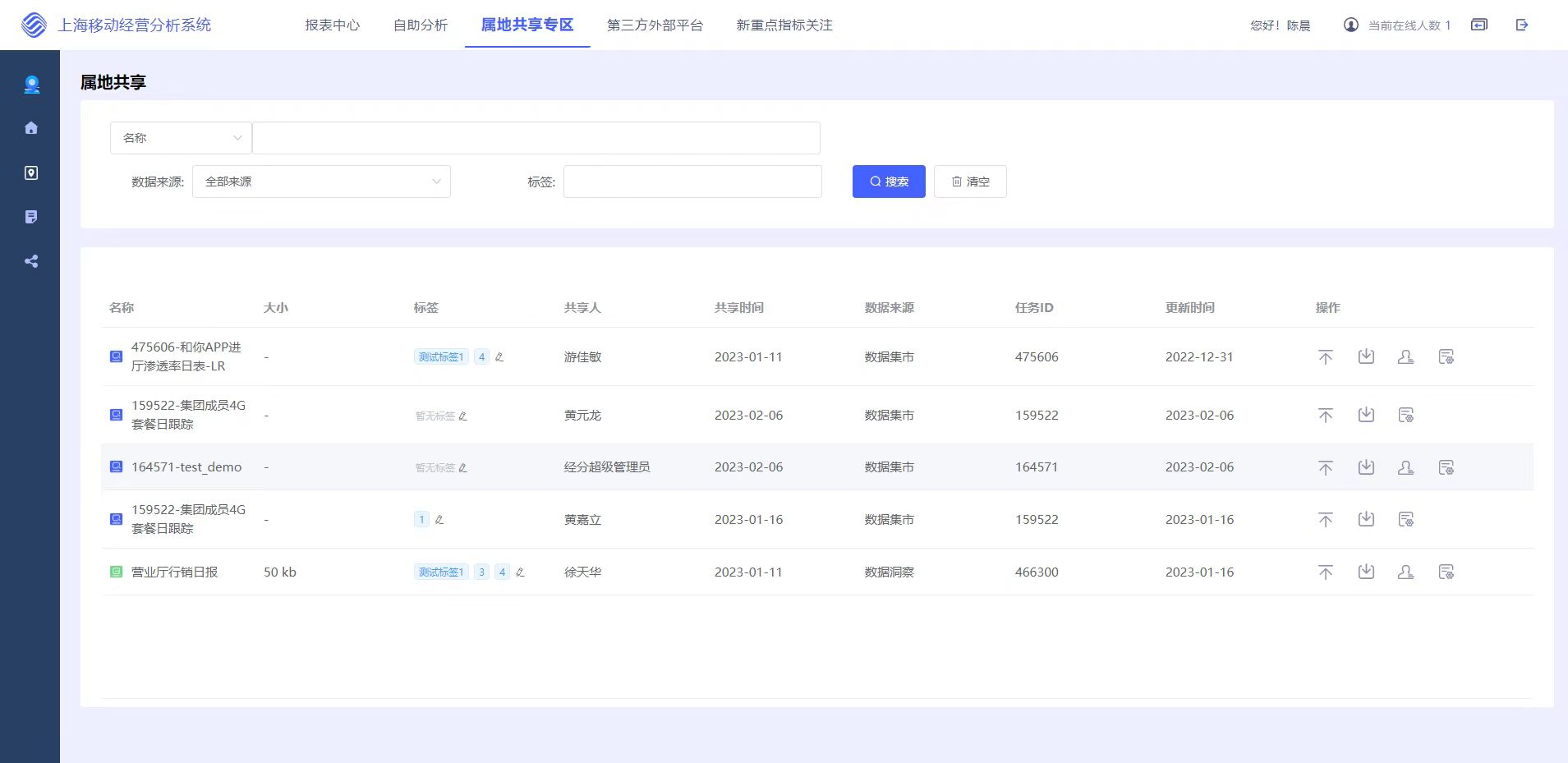Open settings icon for 164571-test_demo

[x=1446, y=467]
